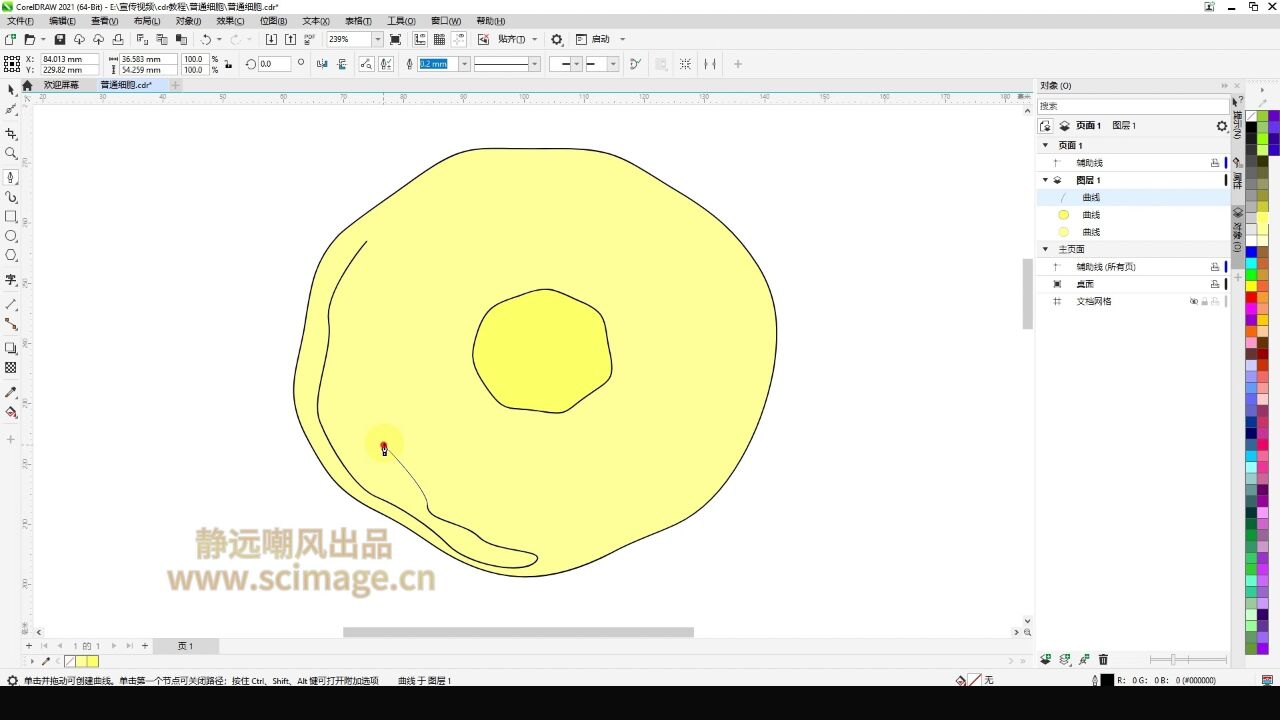Collapse the 图层 1 tree node

(1045, 180)
